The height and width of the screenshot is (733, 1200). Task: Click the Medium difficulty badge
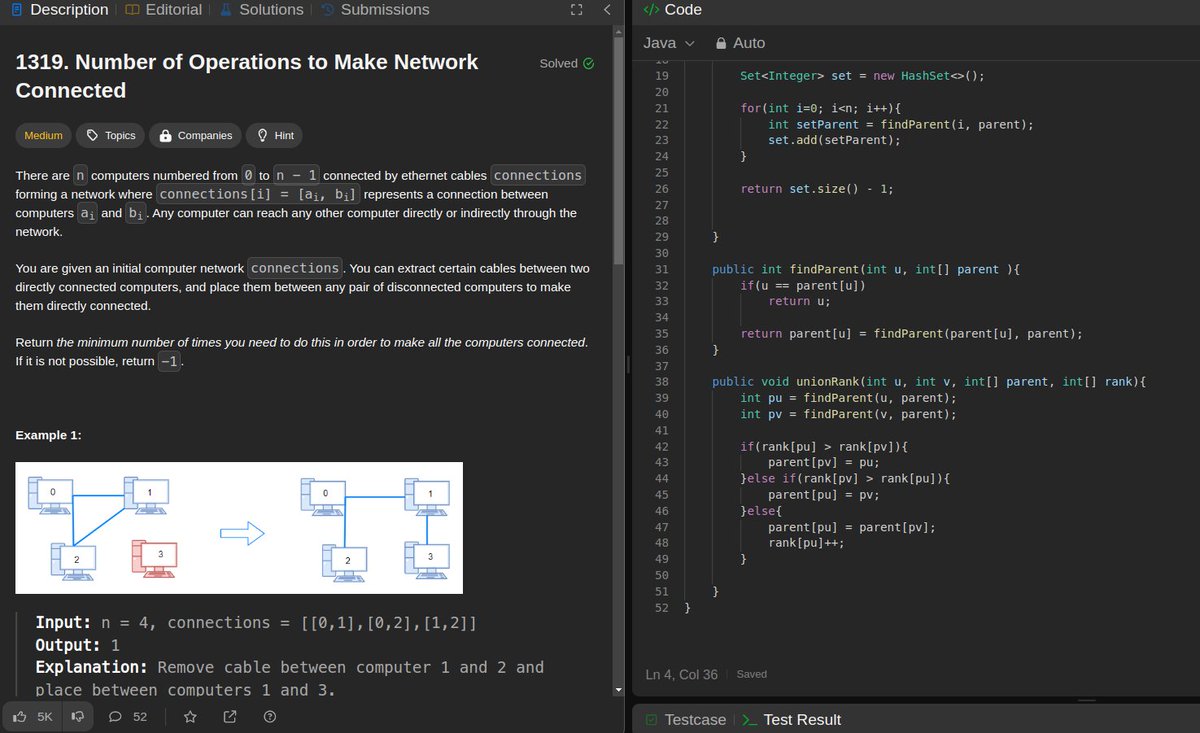(x=42, y=135)
